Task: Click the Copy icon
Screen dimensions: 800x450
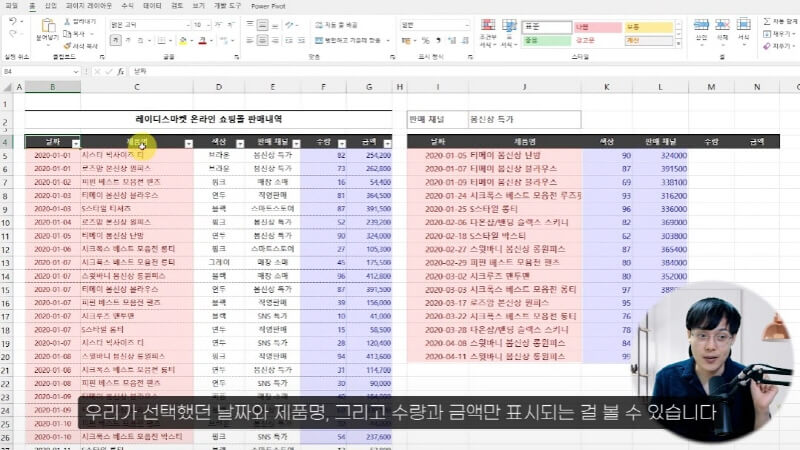Action: pyautogui.click(x=67, y=34)
